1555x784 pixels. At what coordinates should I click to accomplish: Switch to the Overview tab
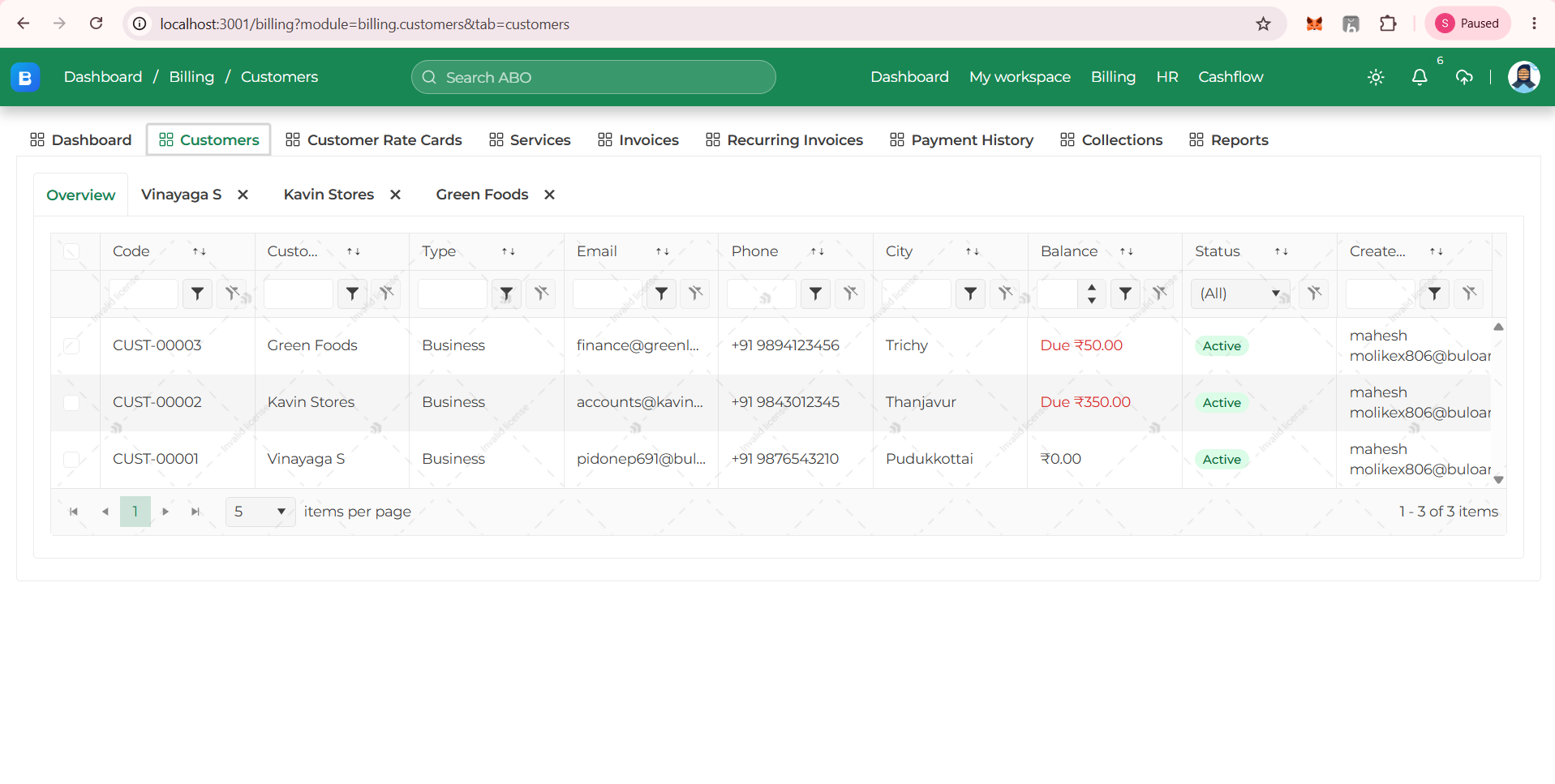80,195
